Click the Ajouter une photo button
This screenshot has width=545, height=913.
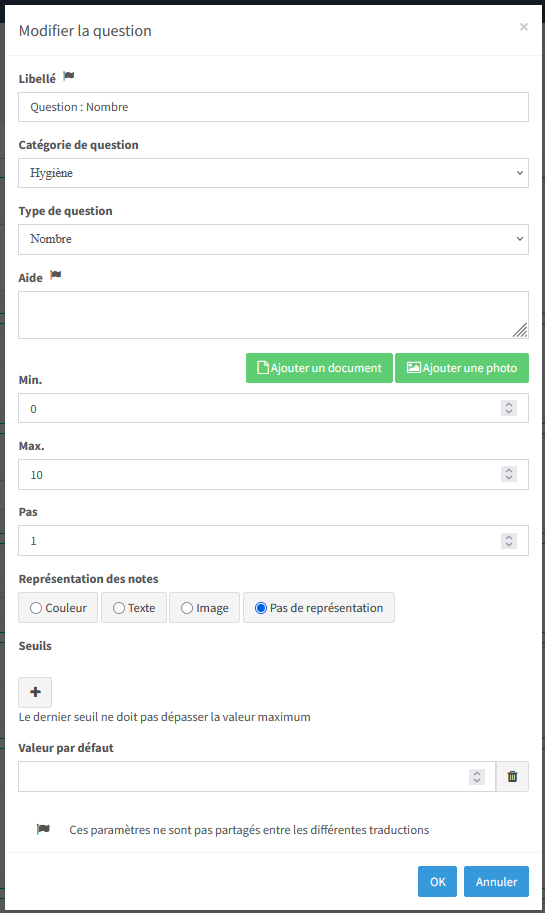point(462,368)
